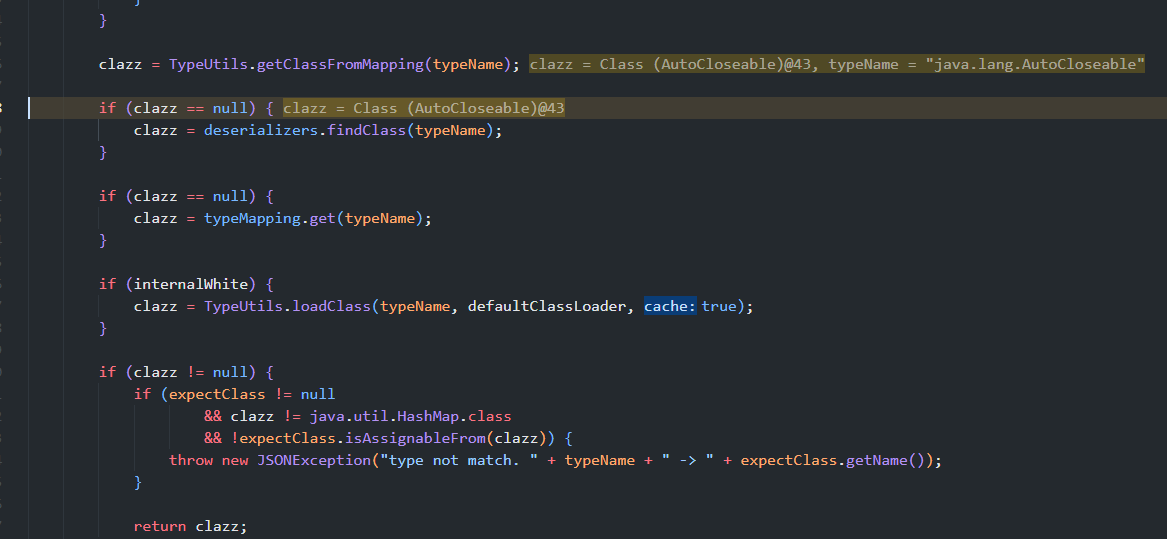
Task: Click the cache: parameter hint
Action: pos(669,306)
